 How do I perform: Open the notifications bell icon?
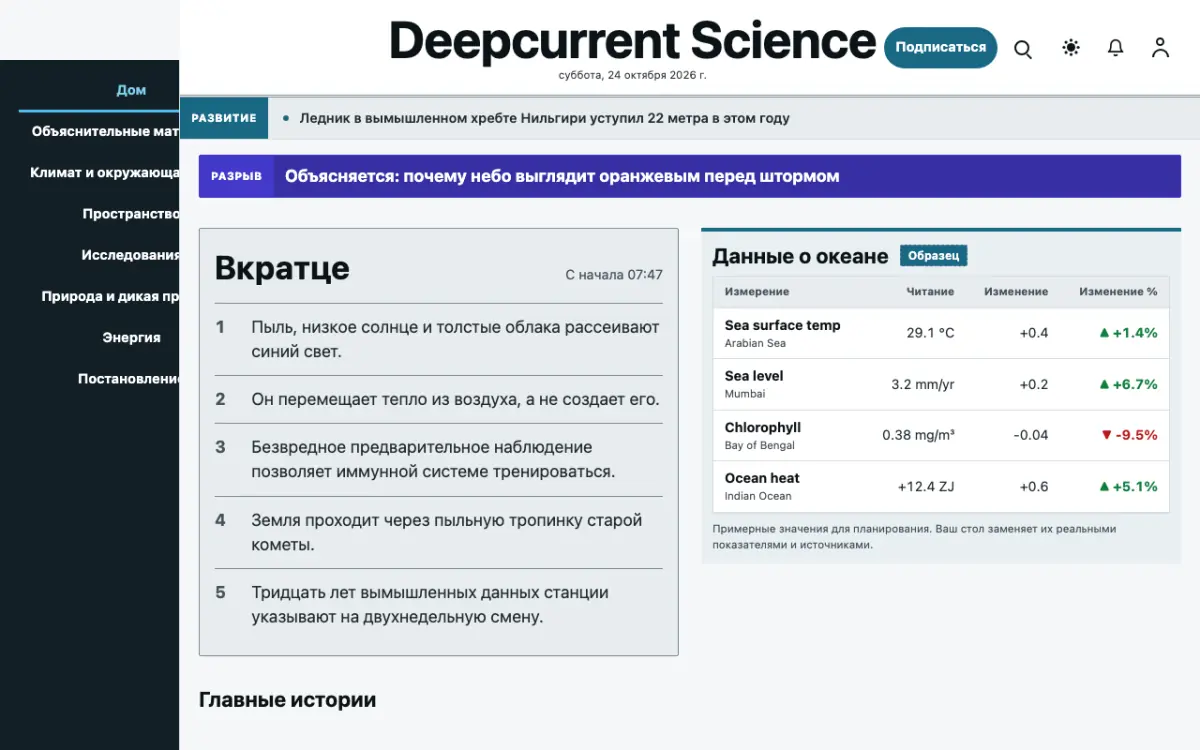point(1116,48)
